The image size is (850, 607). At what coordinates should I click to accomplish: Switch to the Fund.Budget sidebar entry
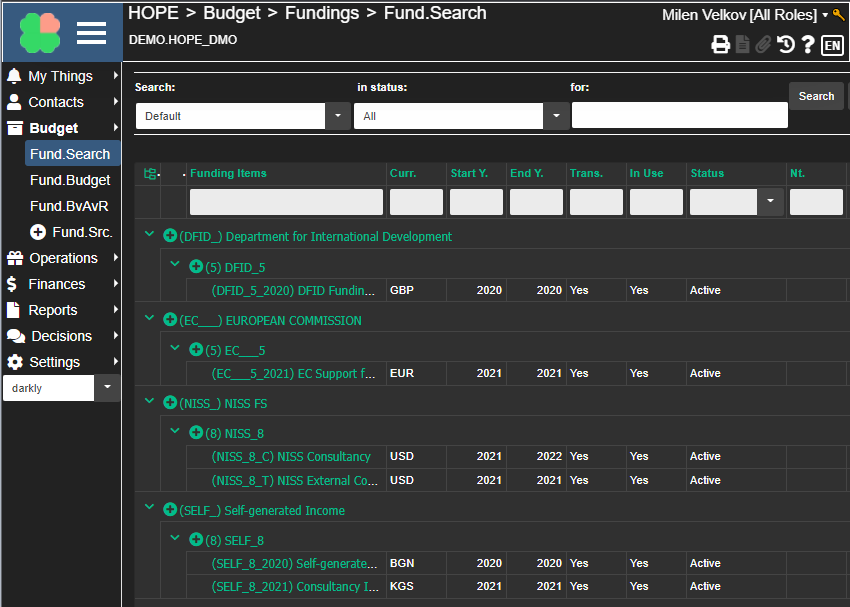(x=73, y=180)
